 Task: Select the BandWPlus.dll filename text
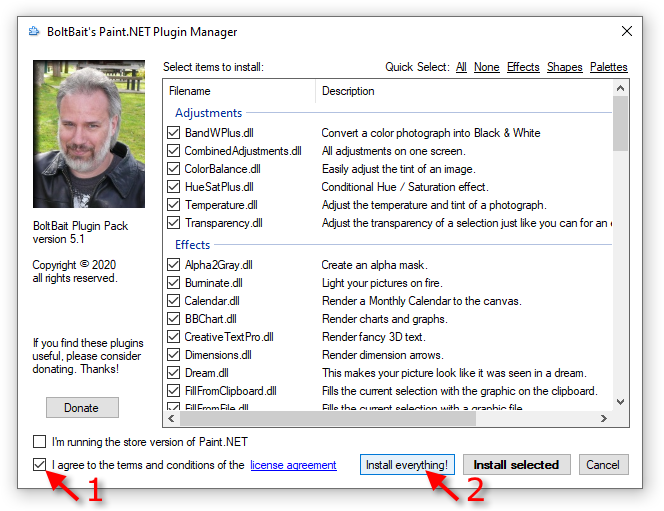point(219,133)
